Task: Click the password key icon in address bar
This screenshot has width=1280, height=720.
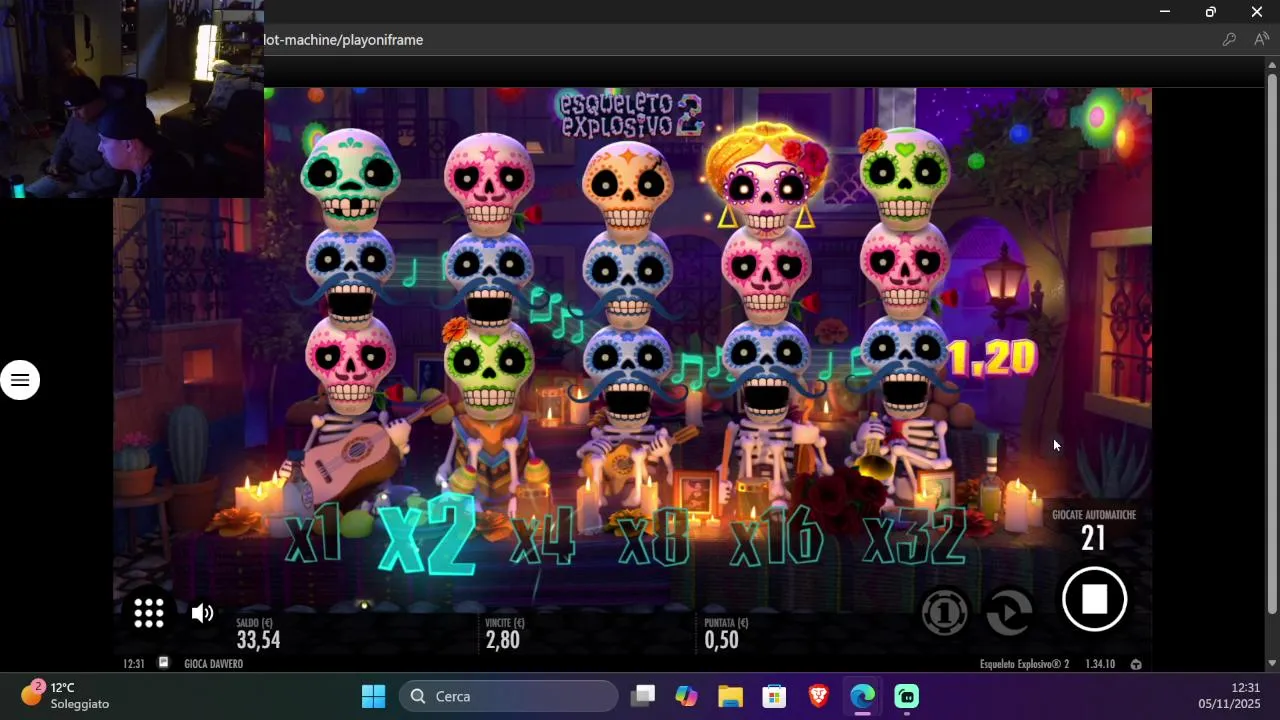Action: click(1229, 40)
